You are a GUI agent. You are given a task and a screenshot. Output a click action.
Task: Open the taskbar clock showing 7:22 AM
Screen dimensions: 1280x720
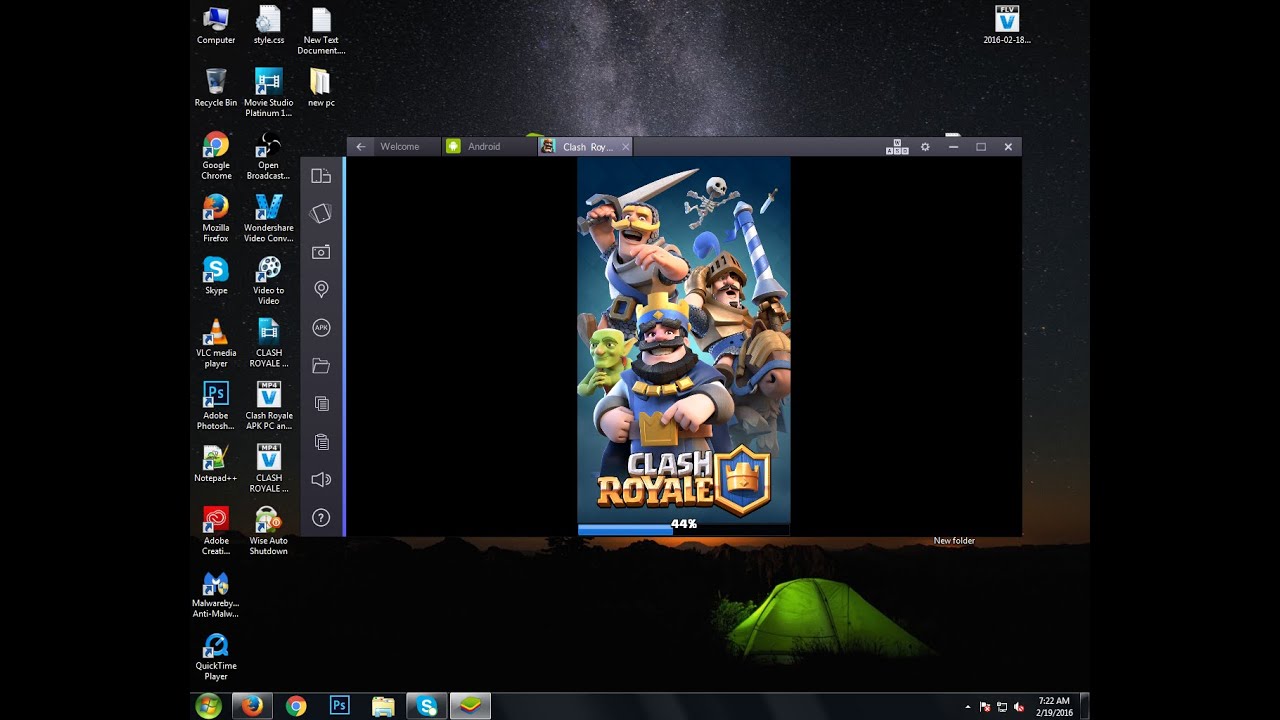tap(1054, 706)
